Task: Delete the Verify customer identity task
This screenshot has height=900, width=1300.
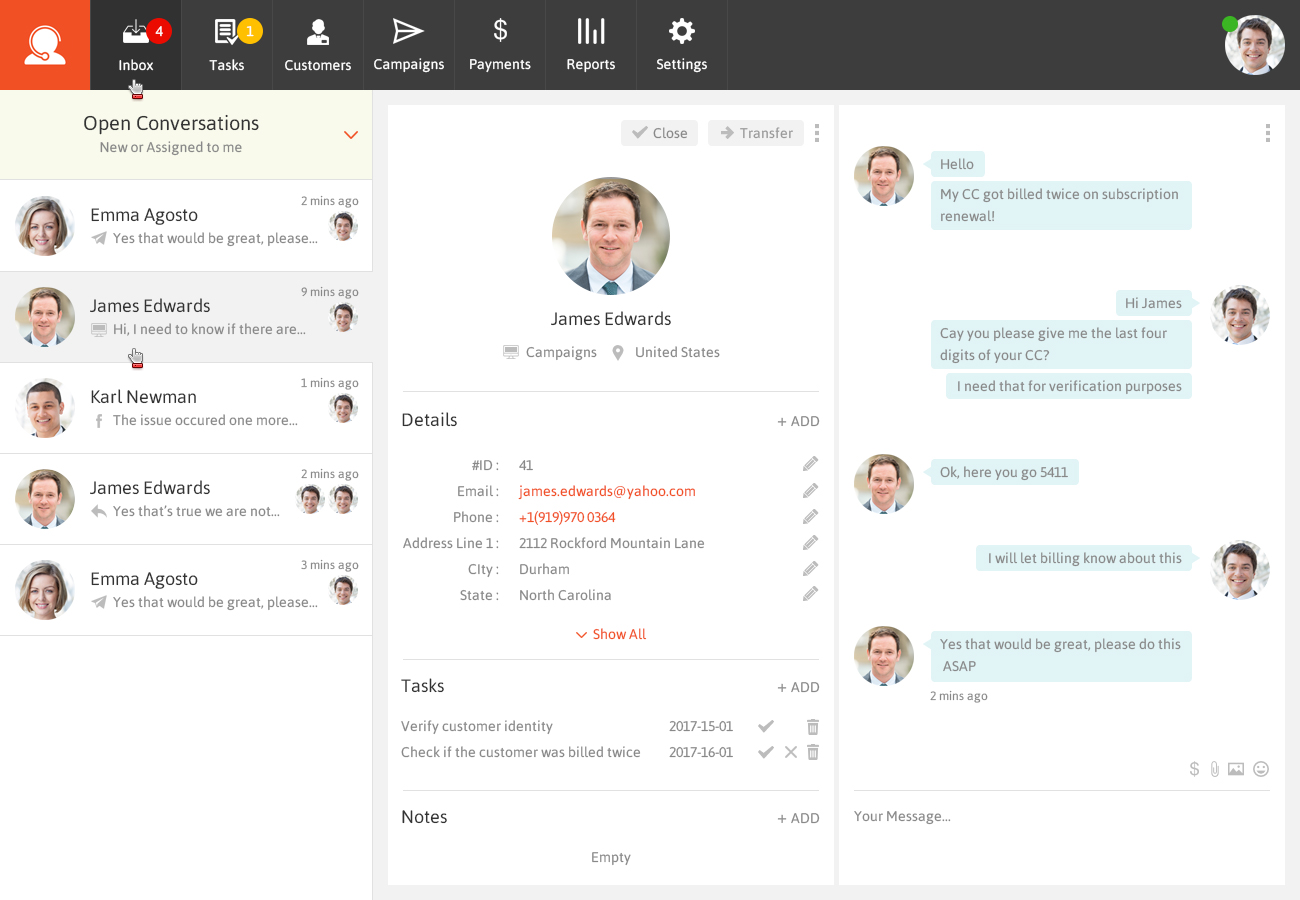Action: (x=813, y=727)
